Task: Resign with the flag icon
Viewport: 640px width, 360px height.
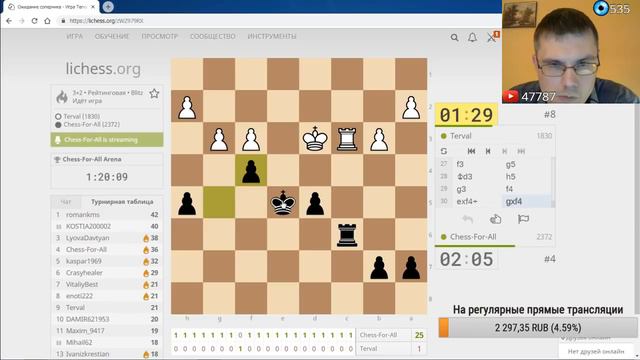Action: pos(523,219)
